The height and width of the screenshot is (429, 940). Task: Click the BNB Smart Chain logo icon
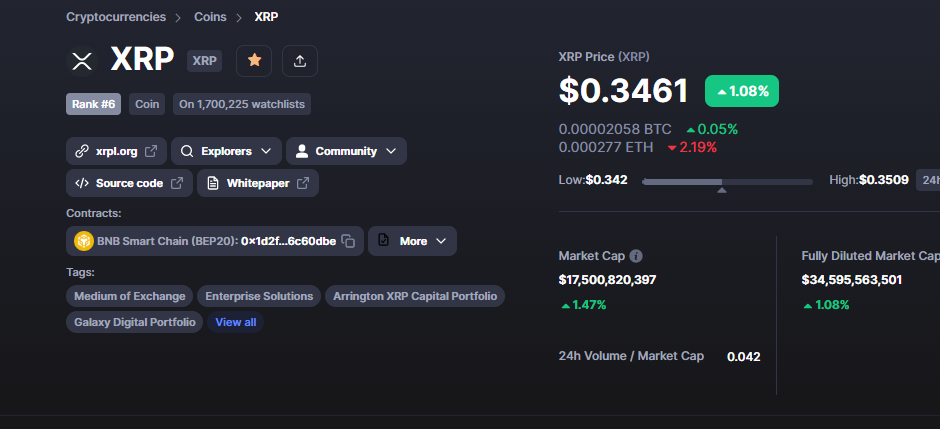coord(83,241)
